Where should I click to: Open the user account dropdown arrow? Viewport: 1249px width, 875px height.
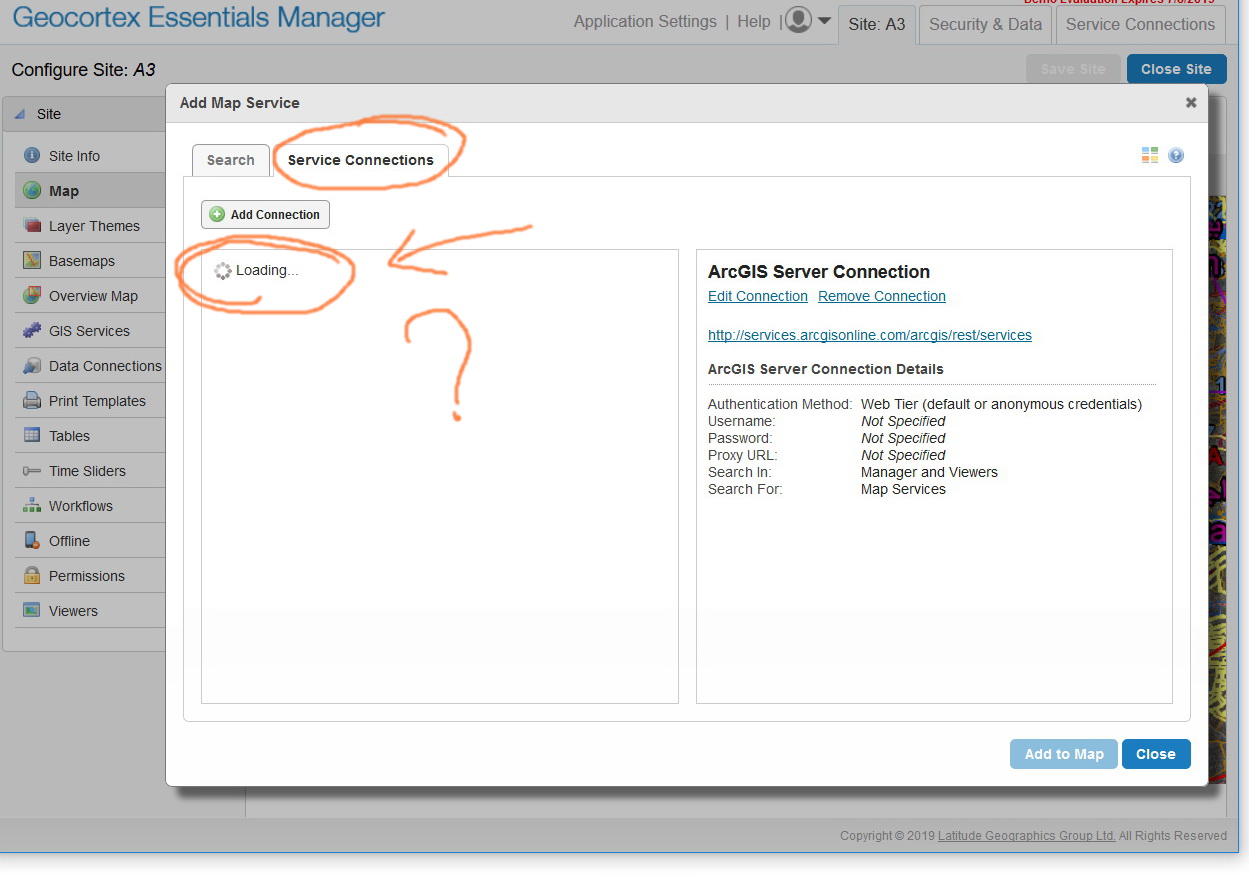click(824, 21)
